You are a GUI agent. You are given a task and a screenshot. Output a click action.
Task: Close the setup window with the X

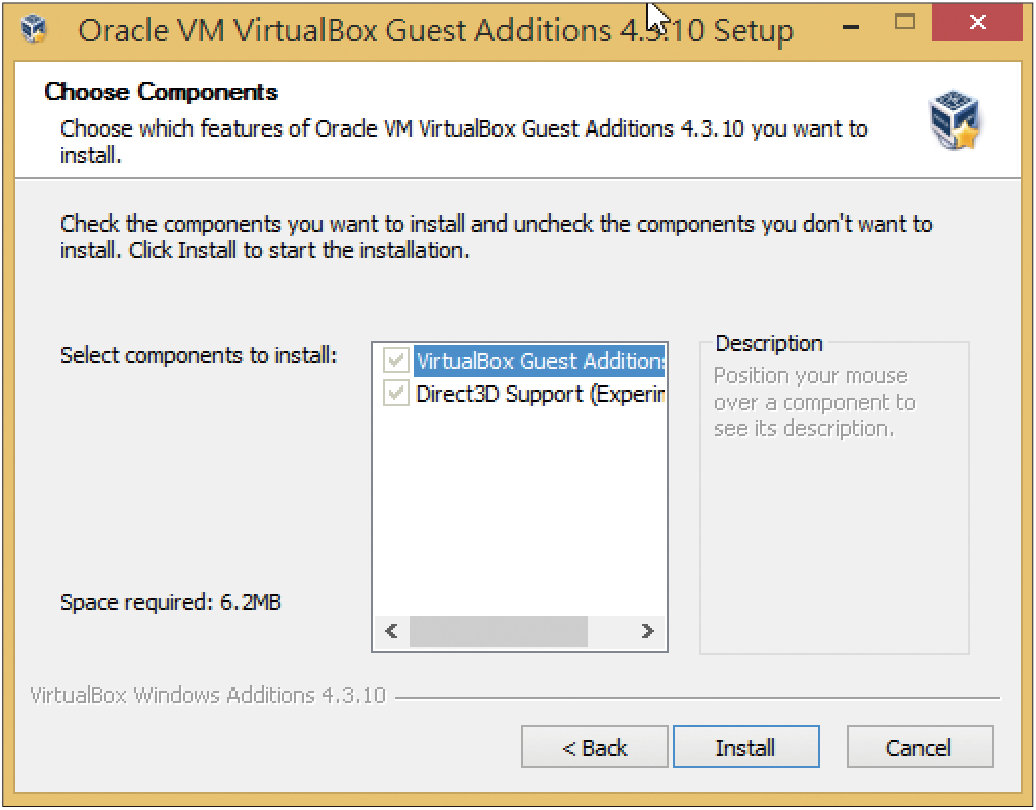(x=977, y=22)
